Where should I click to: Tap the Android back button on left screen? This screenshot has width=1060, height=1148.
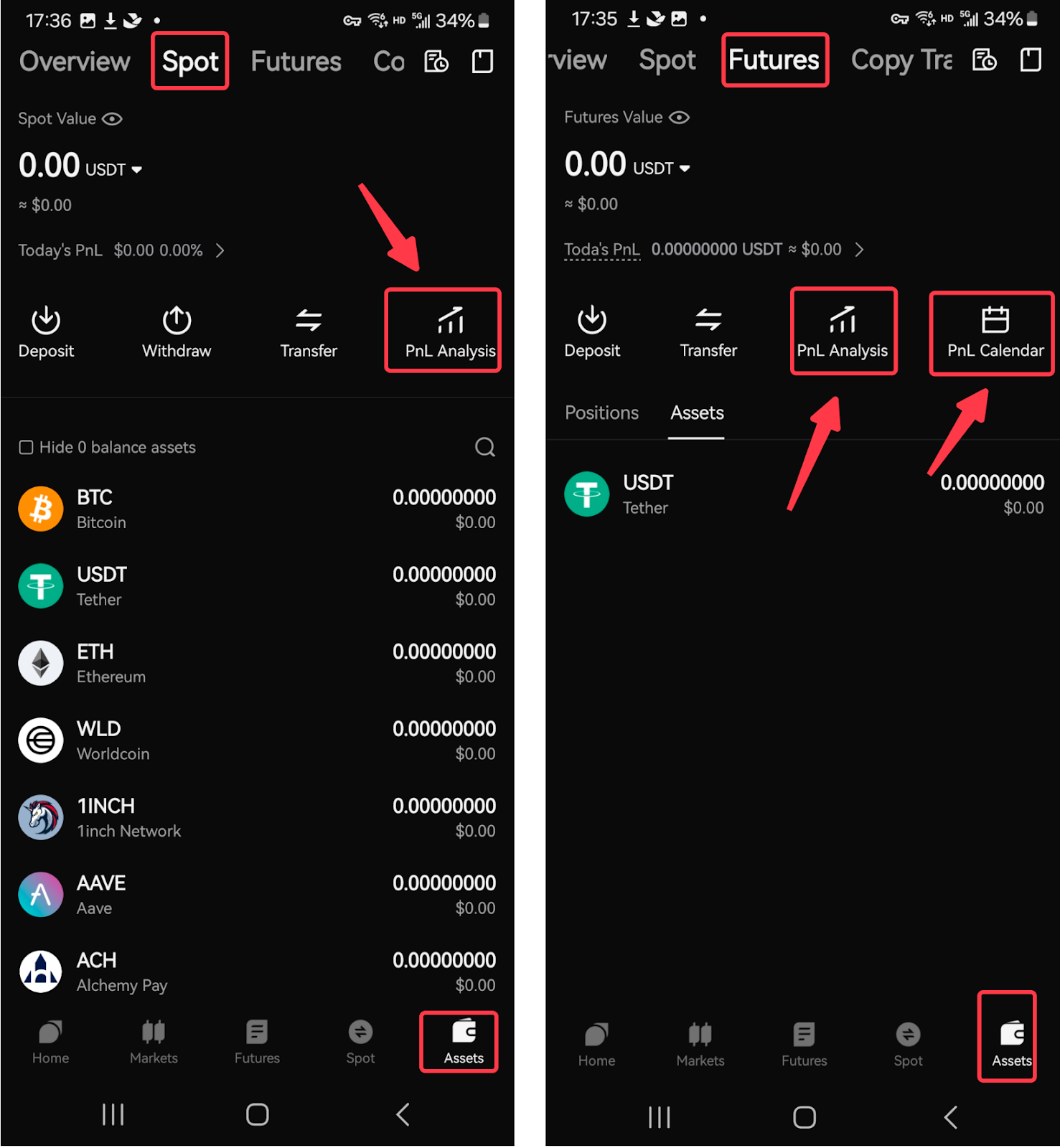[403, 1115]
